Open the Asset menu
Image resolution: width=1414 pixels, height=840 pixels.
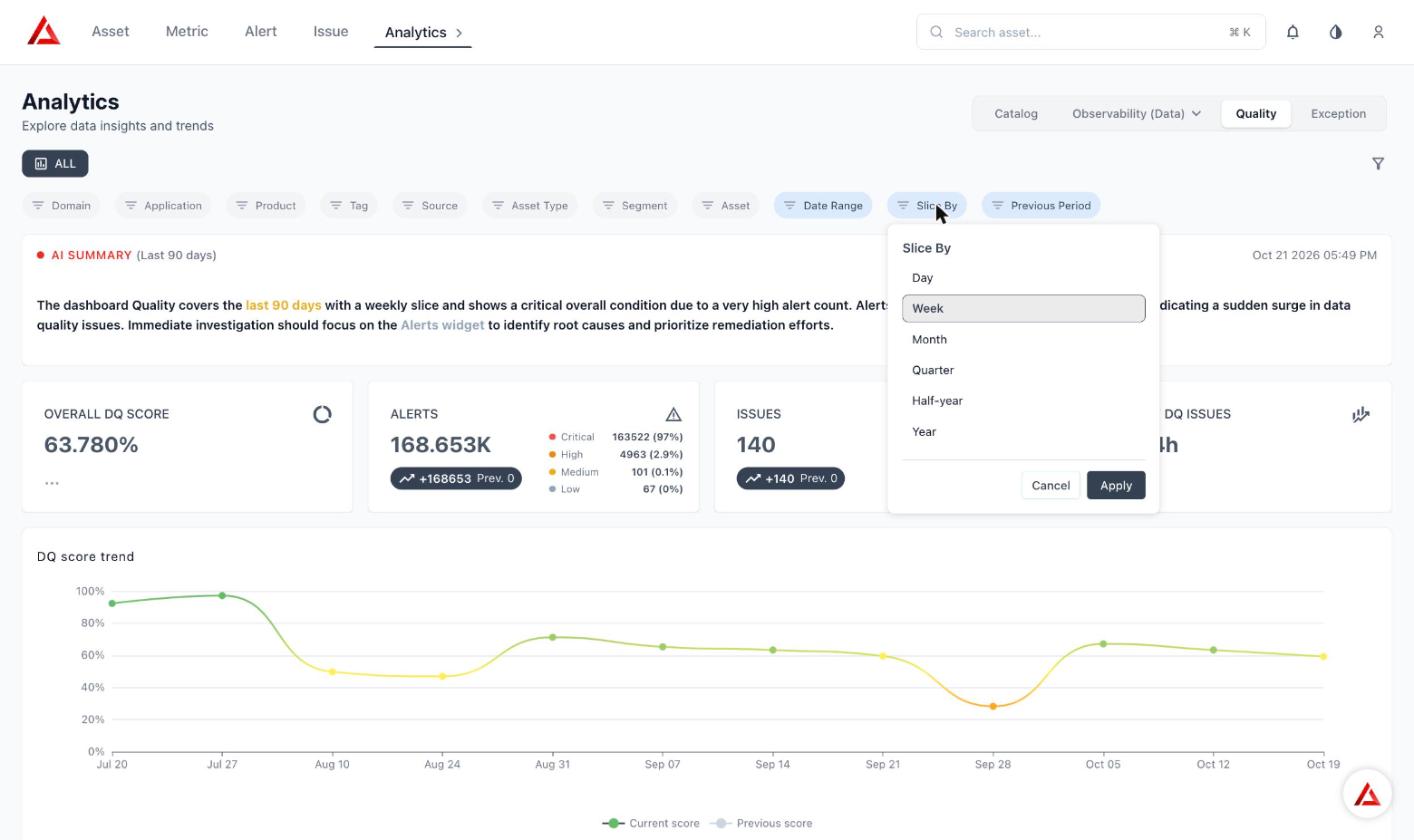110,31
